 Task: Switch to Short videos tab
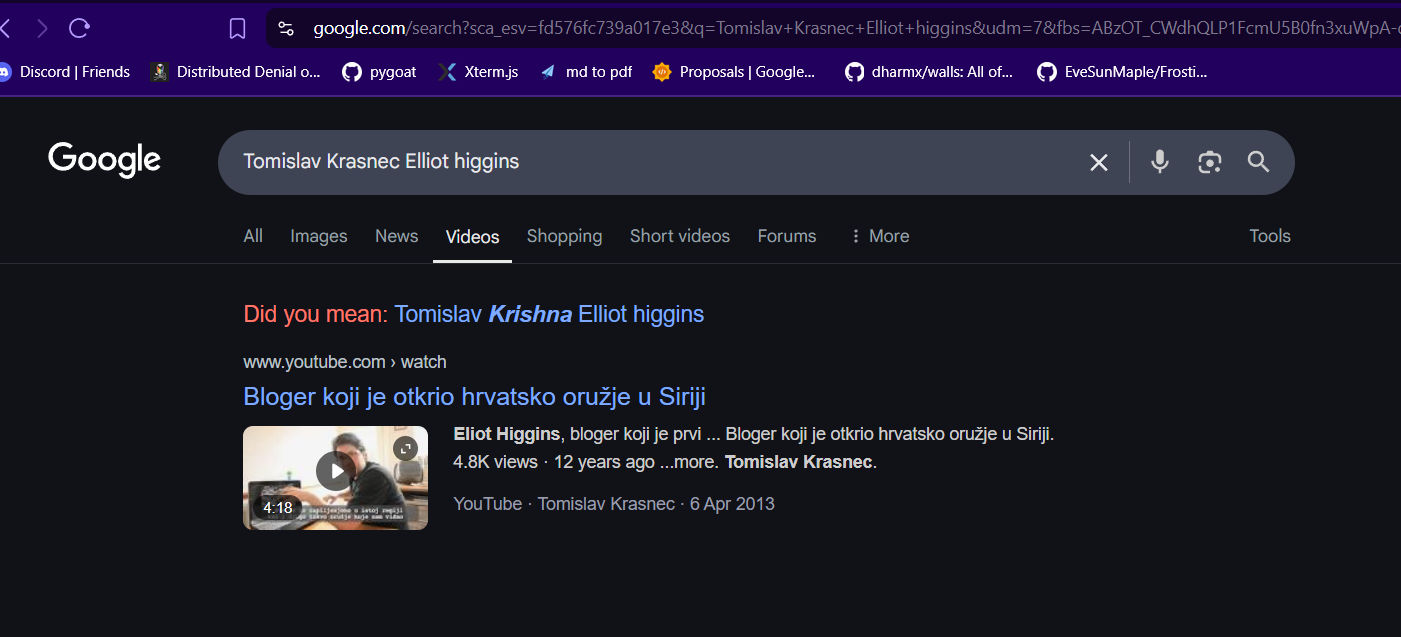(x=680, y=236)
